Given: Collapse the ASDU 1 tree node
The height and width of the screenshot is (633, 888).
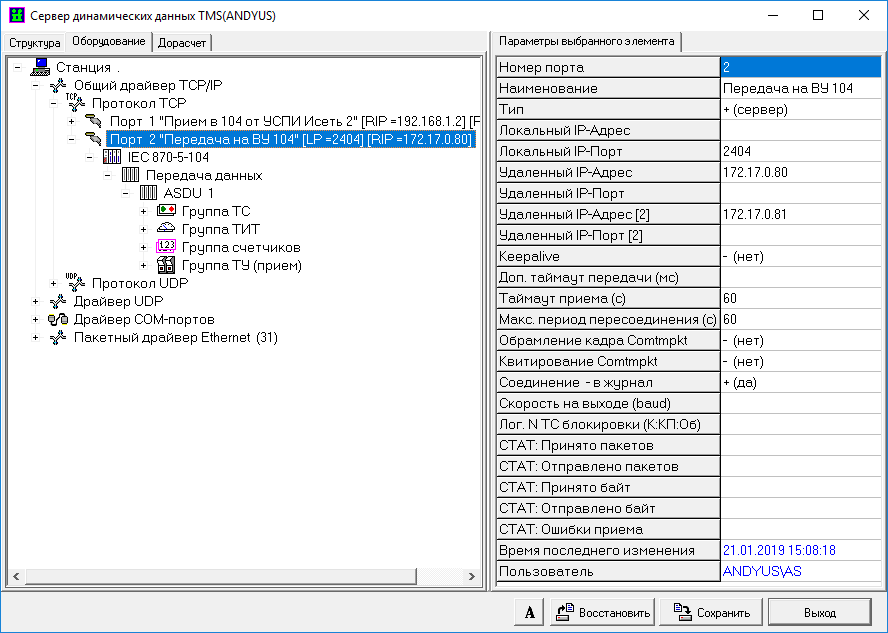Looking at the screenshot, I should pos(126,194).
